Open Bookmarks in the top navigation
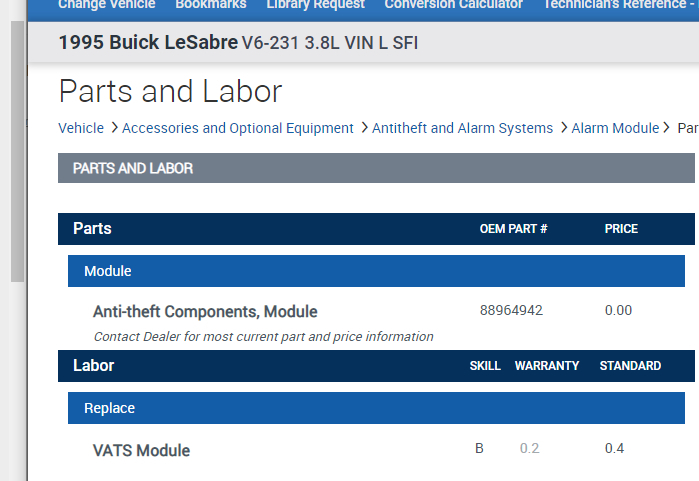The image size is (699, 481). click(210, 5)
